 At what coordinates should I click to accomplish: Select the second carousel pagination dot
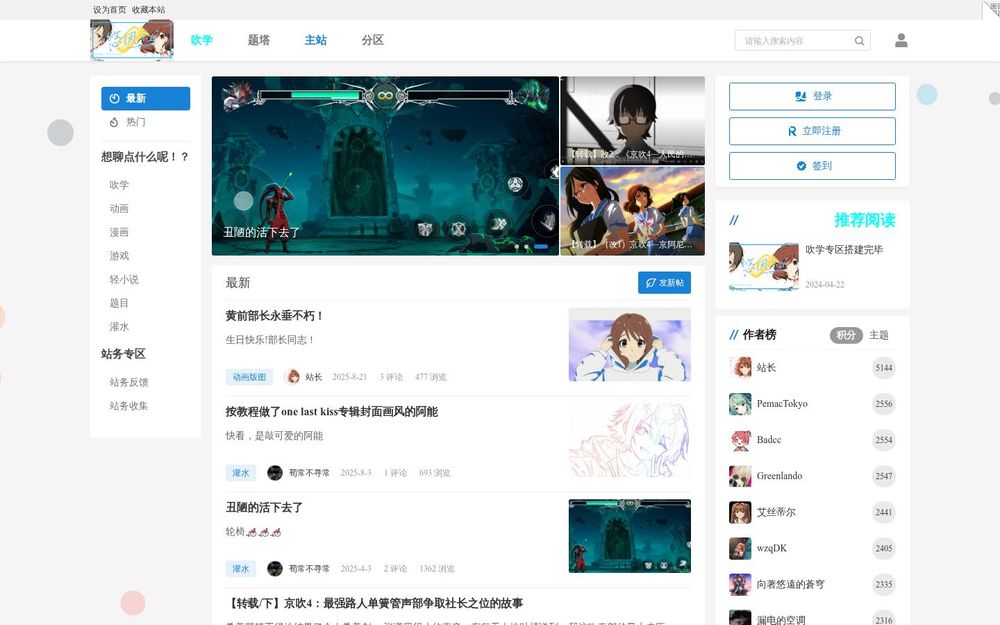[526, 246]
